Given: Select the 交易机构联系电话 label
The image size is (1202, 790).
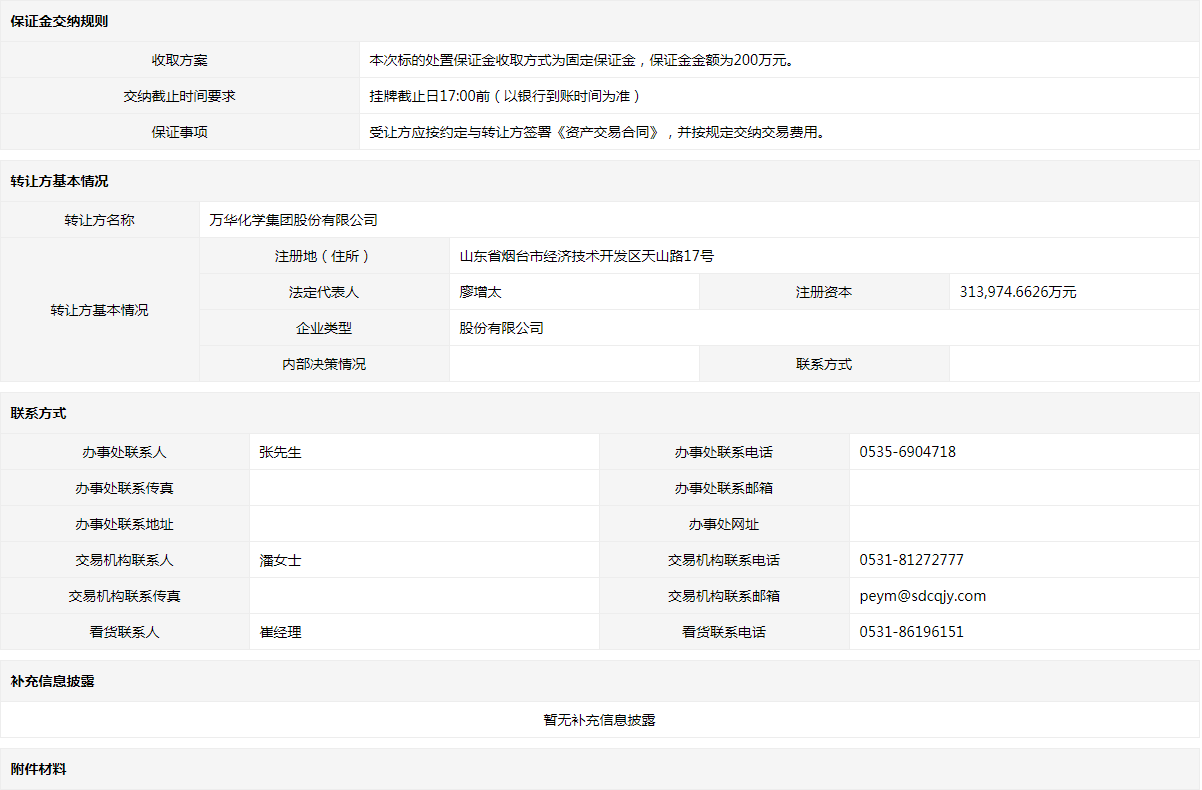Looking at the screenshot, I should [x=724, y=560].
